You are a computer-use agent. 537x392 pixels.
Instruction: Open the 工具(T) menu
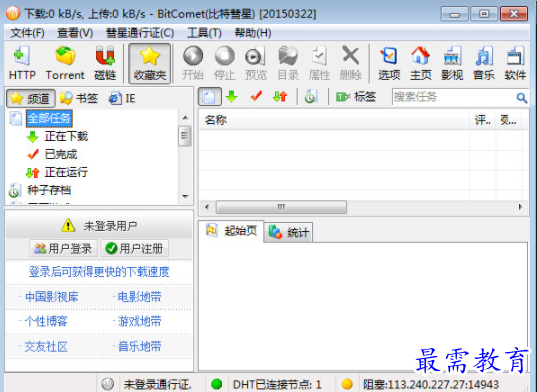point(204,33)
